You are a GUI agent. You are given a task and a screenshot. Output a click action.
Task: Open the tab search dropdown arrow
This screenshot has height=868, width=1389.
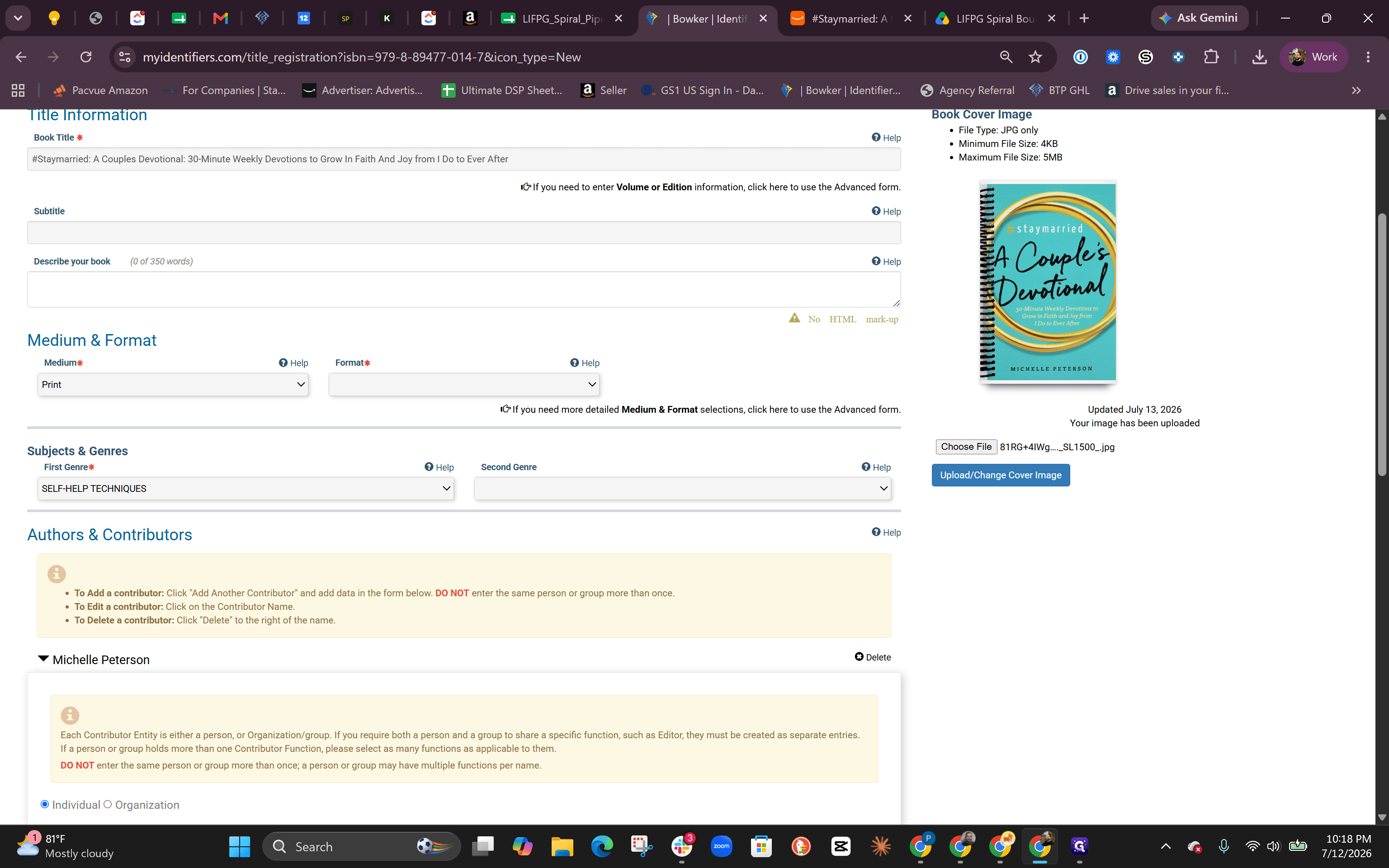[18, 19]
